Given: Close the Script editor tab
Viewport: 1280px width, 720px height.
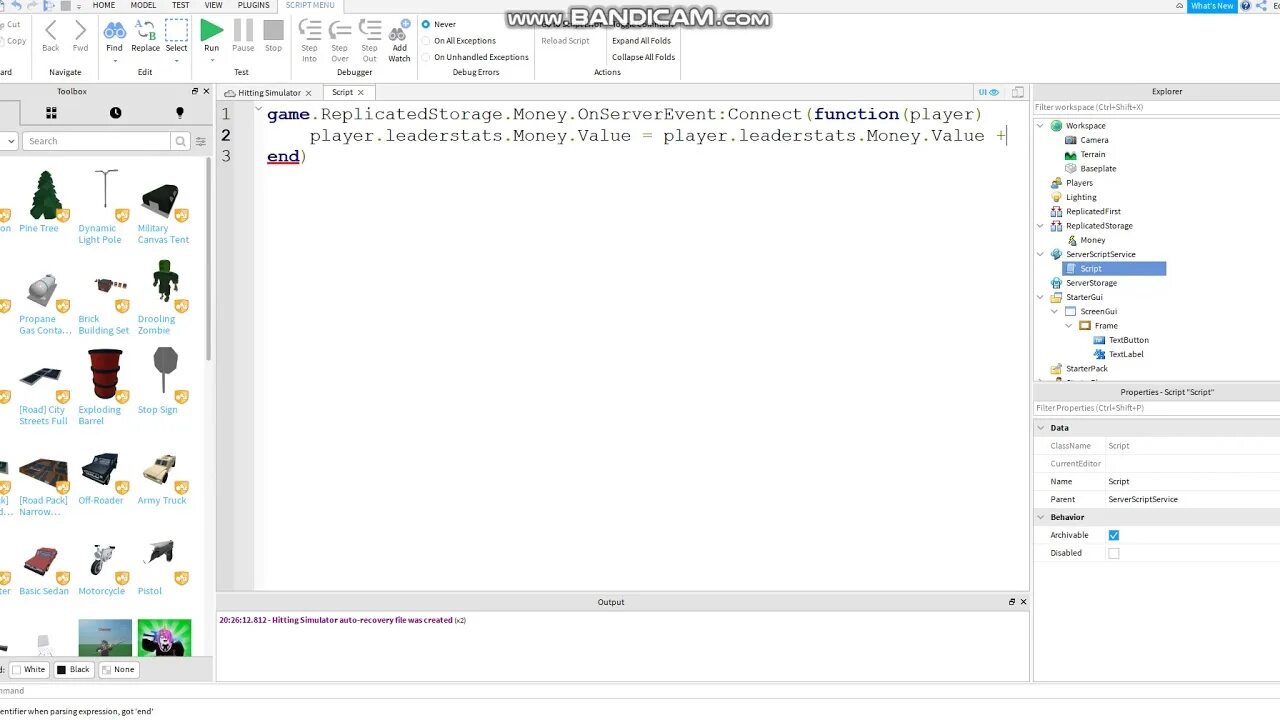Looking at the screenshot, I should click(361, 93).
